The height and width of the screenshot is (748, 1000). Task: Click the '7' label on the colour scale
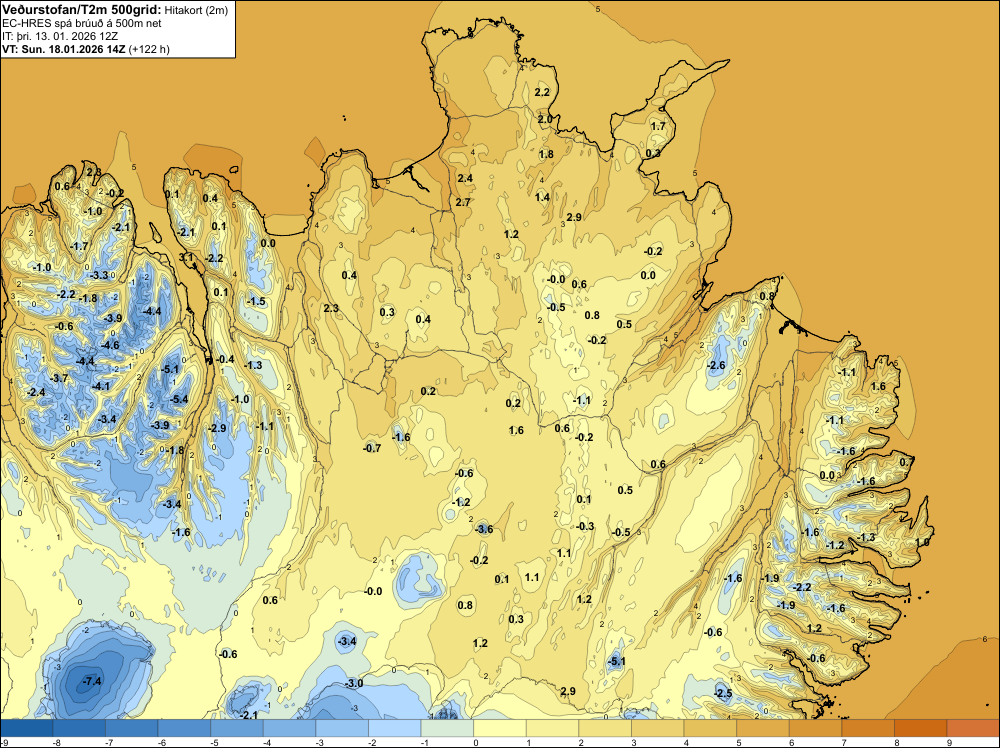pyautogui.click(x=844, y=743)
